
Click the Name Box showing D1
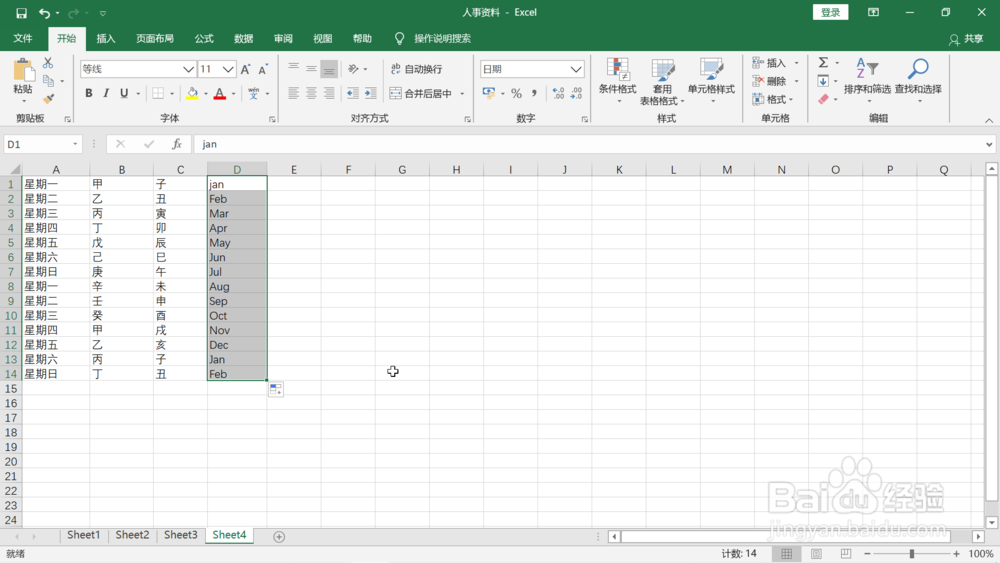pyautogui.click(x=37, y=144)
